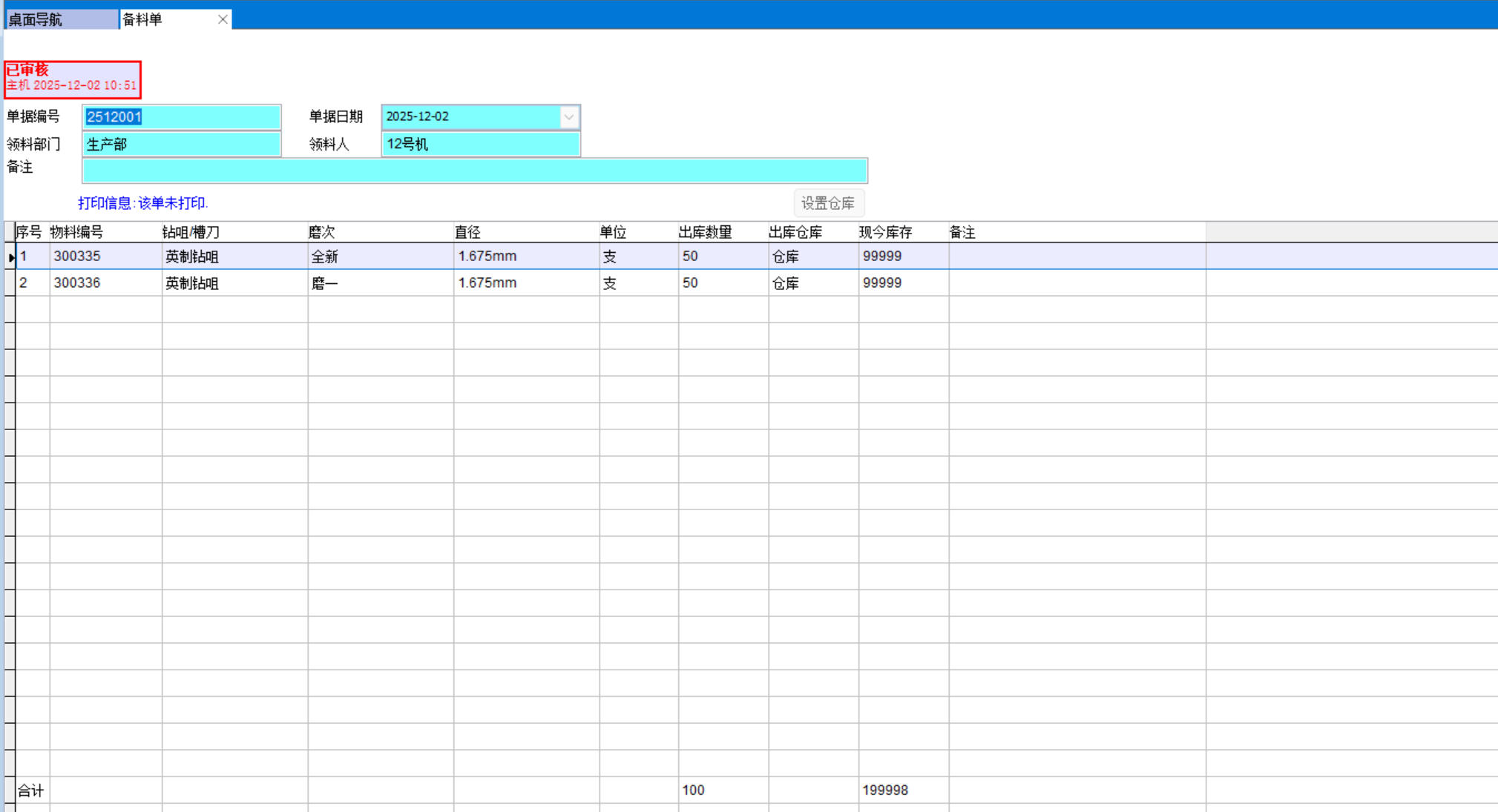This screenshot has height=812, width=1498.
Task: Click the 300335 material code cell
Action: [x=77, y=257]
